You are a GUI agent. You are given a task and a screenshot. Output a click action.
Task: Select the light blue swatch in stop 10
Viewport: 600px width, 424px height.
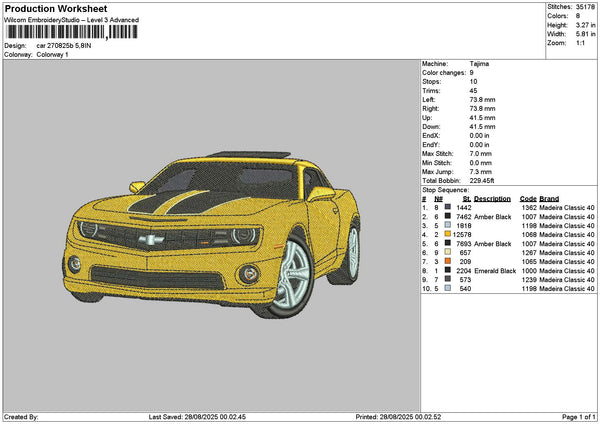coord(447,288)
